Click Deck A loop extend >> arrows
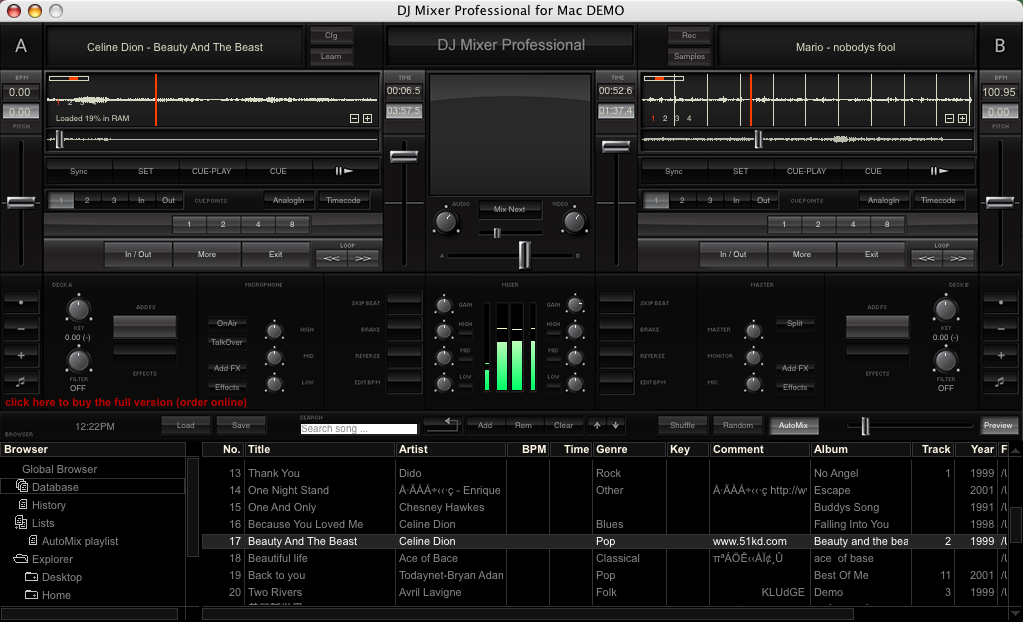 pyautogui.click(x=363, y=258)
